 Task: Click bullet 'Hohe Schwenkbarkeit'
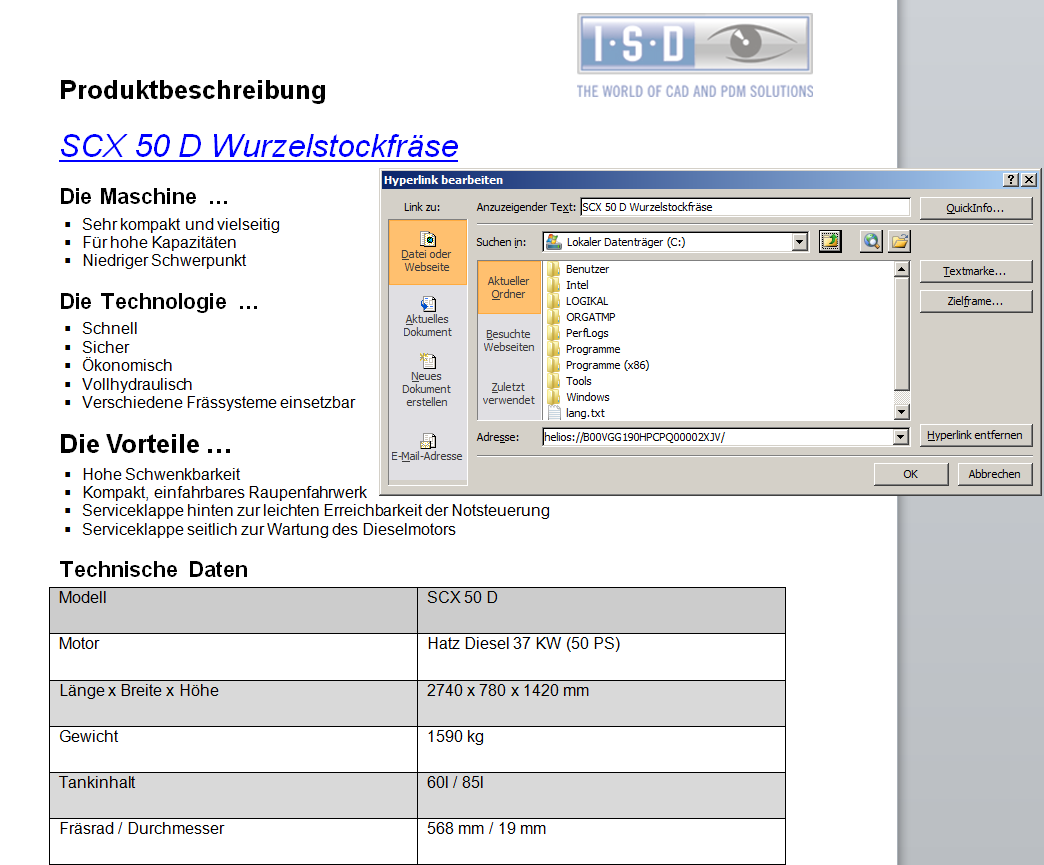point(161,474)
